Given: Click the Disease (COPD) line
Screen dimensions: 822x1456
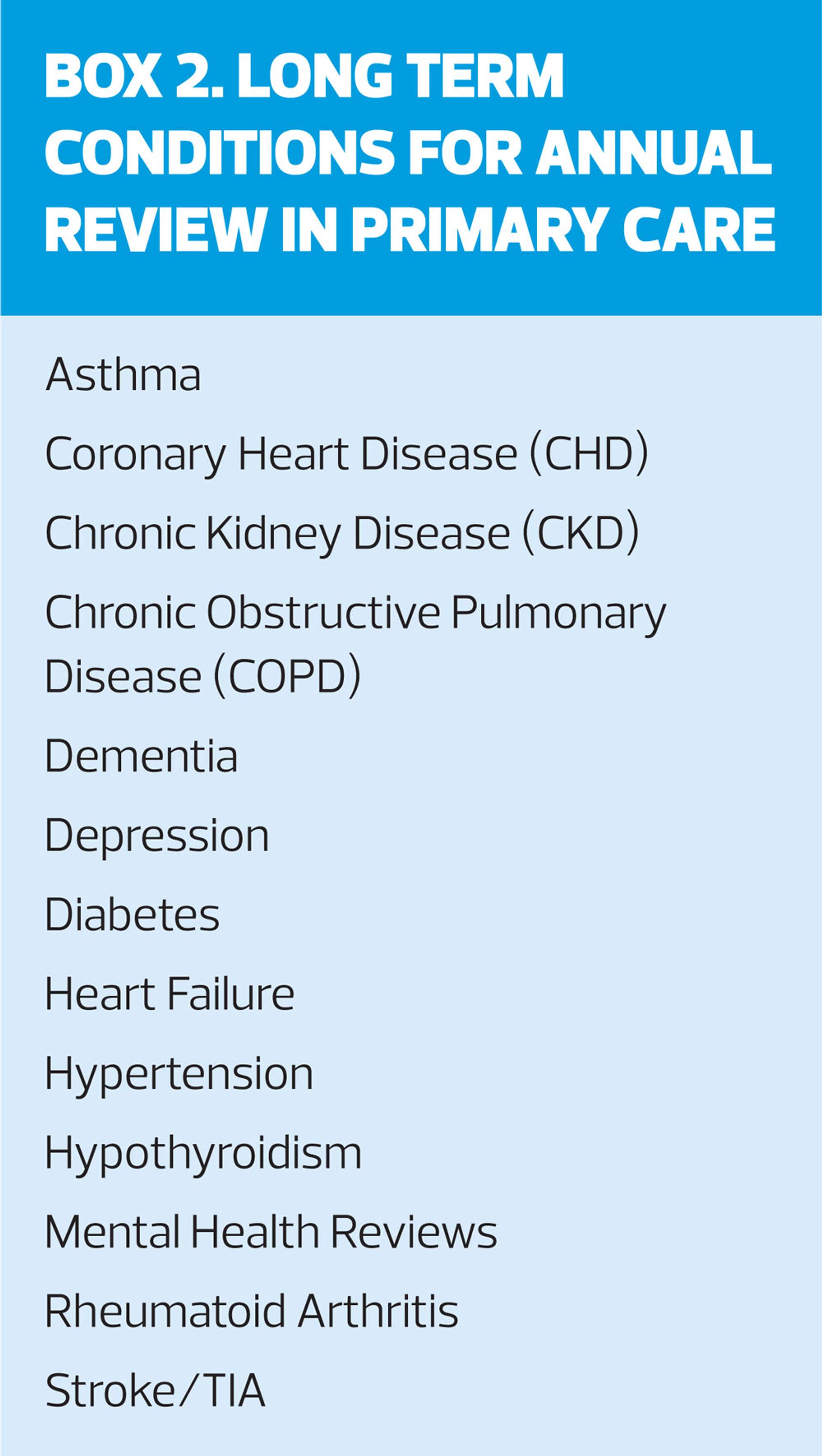Looking at the screenshot, I should tap(203, 677).
